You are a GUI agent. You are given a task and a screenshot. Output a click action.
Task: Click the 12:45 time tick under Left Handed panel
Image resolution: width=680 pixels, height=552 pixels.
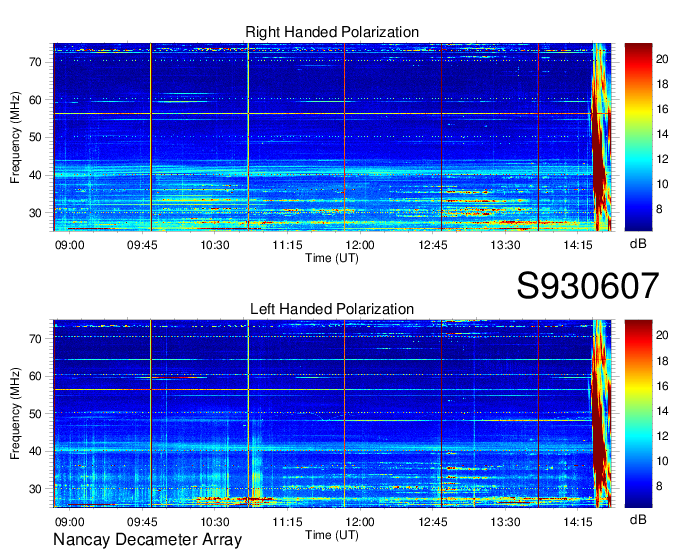point(433,522)
